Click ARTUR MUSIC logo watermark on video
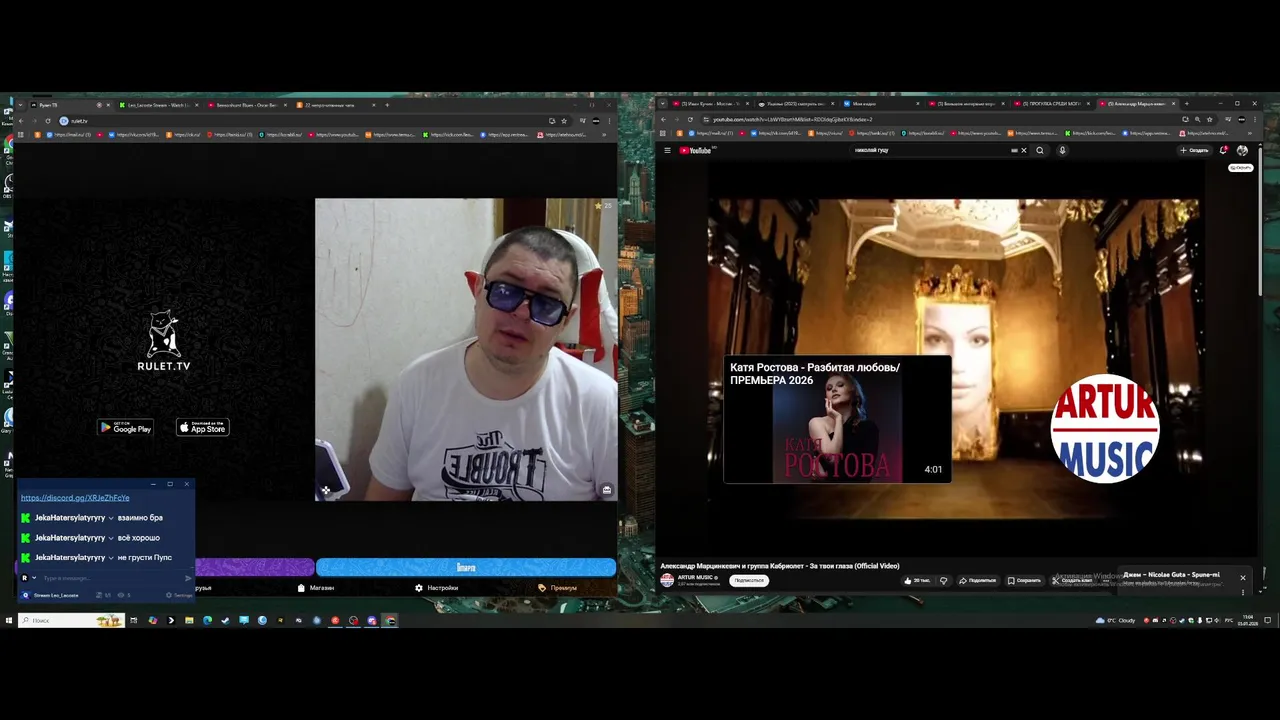This screenshot has height=720, width=1280. point(1104,428)
